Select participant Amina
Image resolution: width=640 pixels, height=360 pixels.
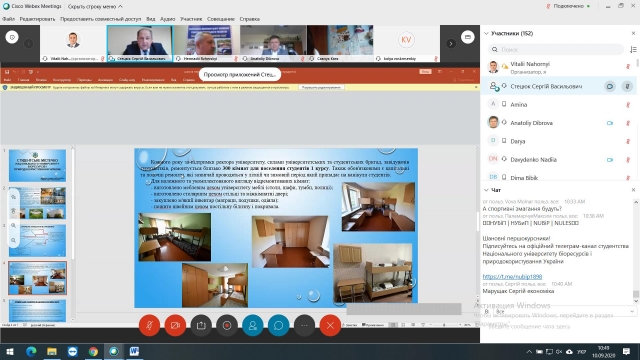tap(558, 104)
